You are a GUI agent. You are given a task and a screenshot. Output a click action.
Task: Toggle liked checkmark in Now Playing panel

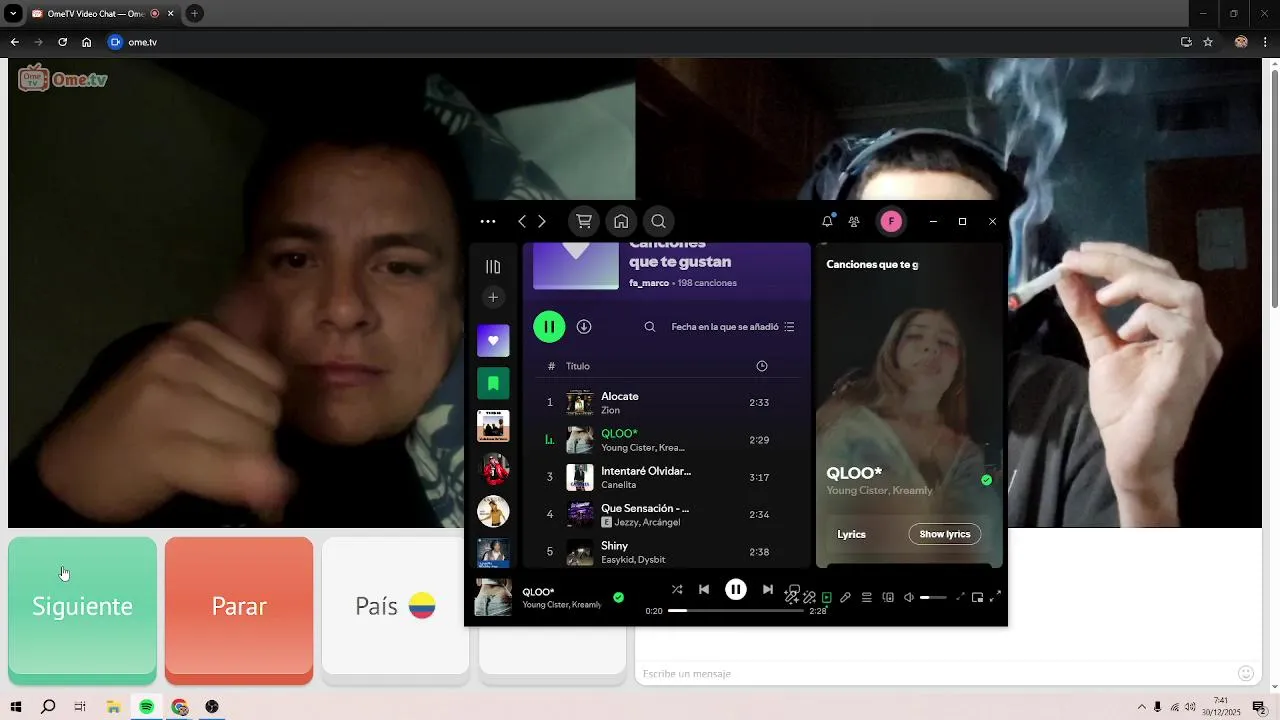987,480
